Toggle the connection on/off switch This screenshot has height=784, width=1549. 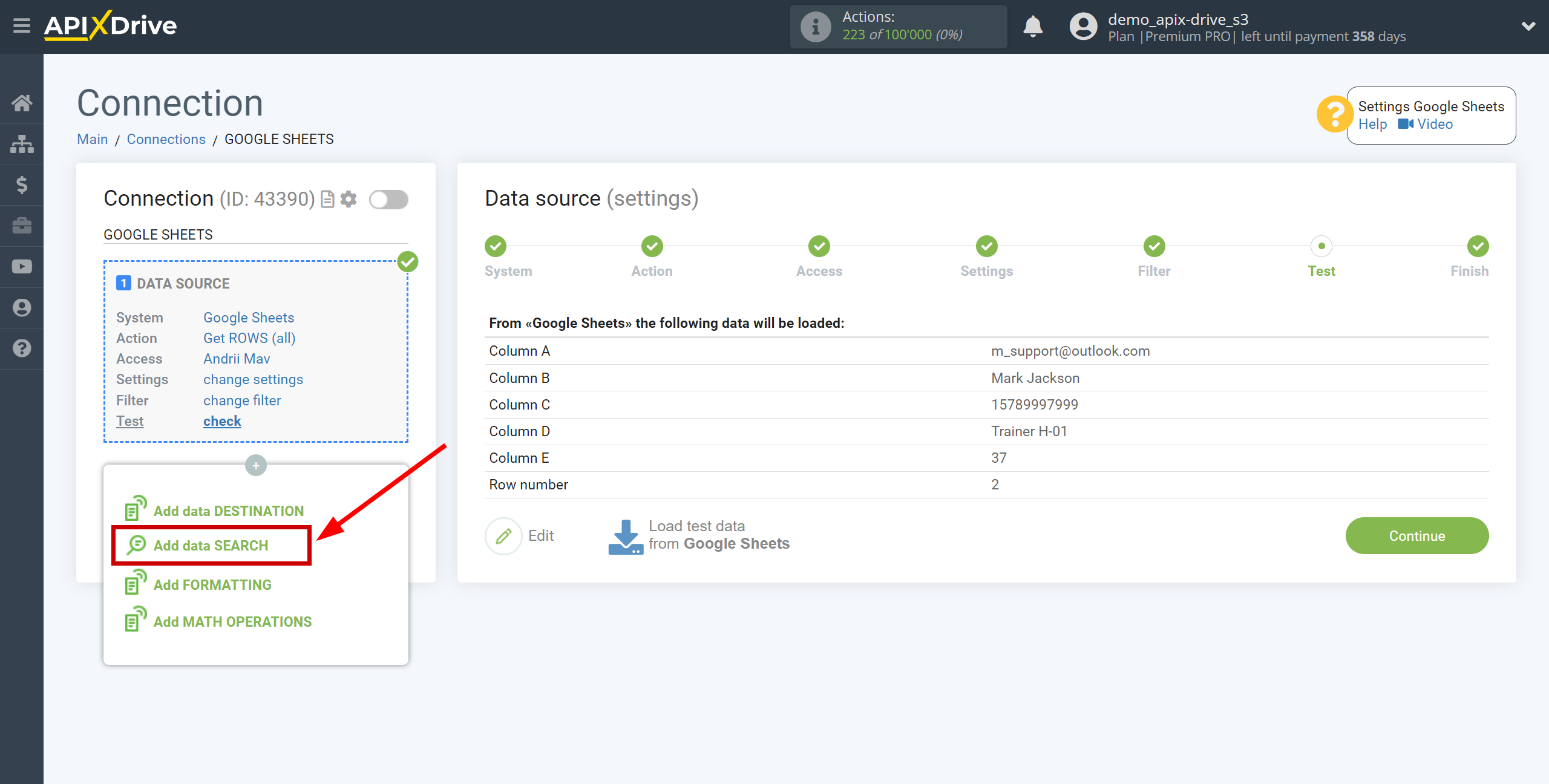point(388,200)
